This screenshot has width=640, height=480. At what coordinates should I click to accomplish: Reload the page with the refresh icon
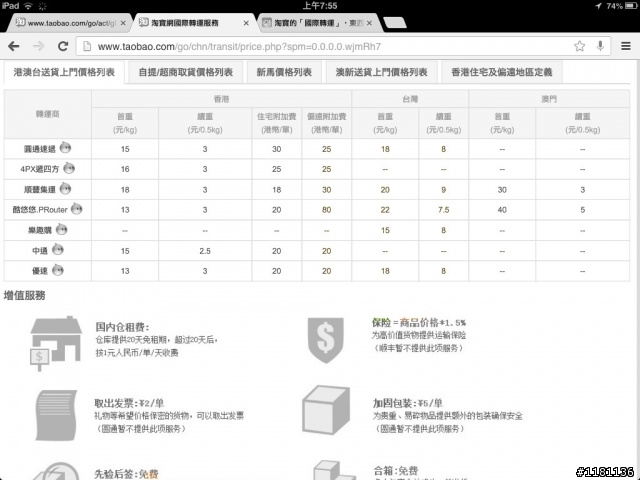point(63,46)
